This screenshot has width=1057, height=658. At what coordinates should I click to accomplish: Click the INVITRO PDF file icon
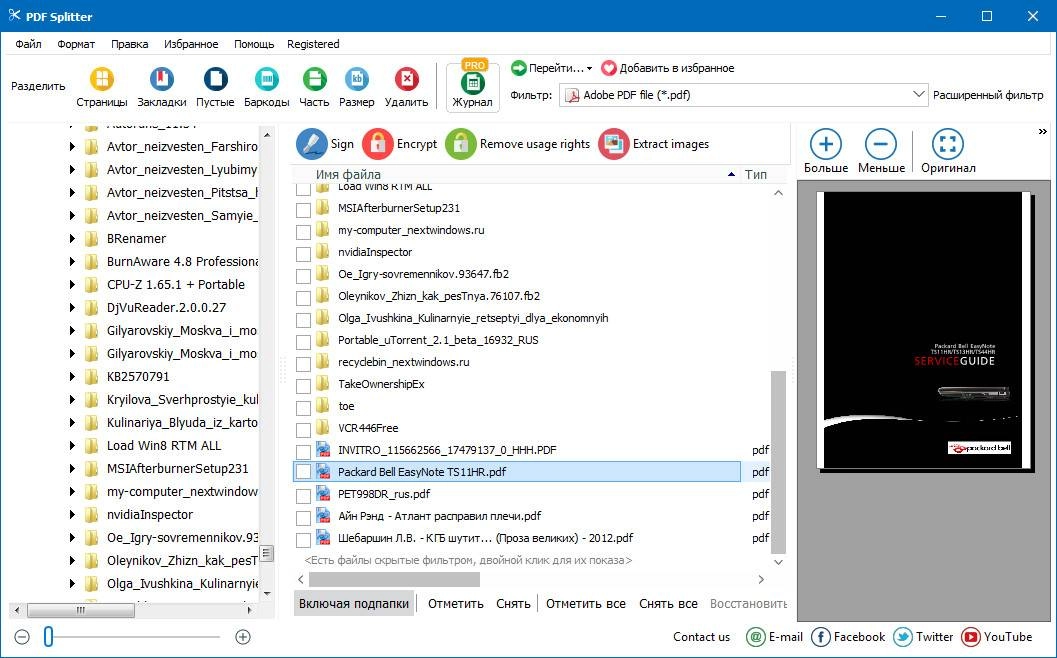coord(324,450)
